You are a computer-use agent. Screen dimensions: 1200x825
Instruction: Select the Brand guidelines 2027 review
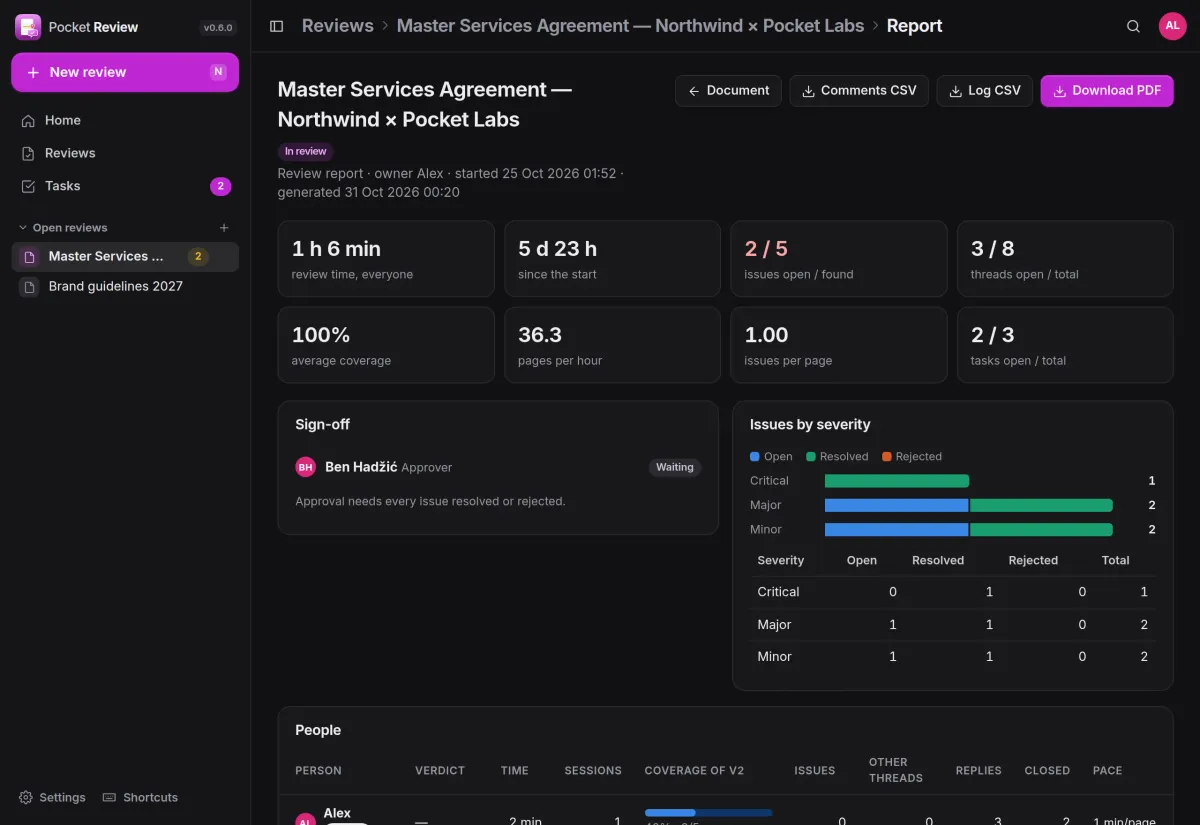click(125, 286)
